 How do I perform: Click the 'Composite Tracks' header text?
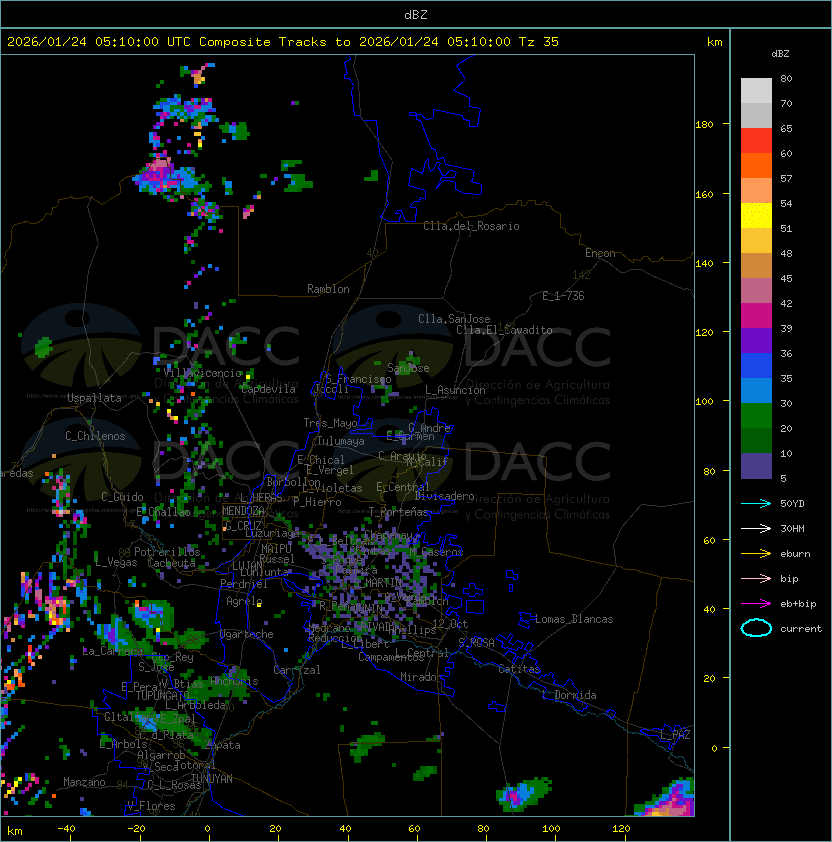(263, 42)
